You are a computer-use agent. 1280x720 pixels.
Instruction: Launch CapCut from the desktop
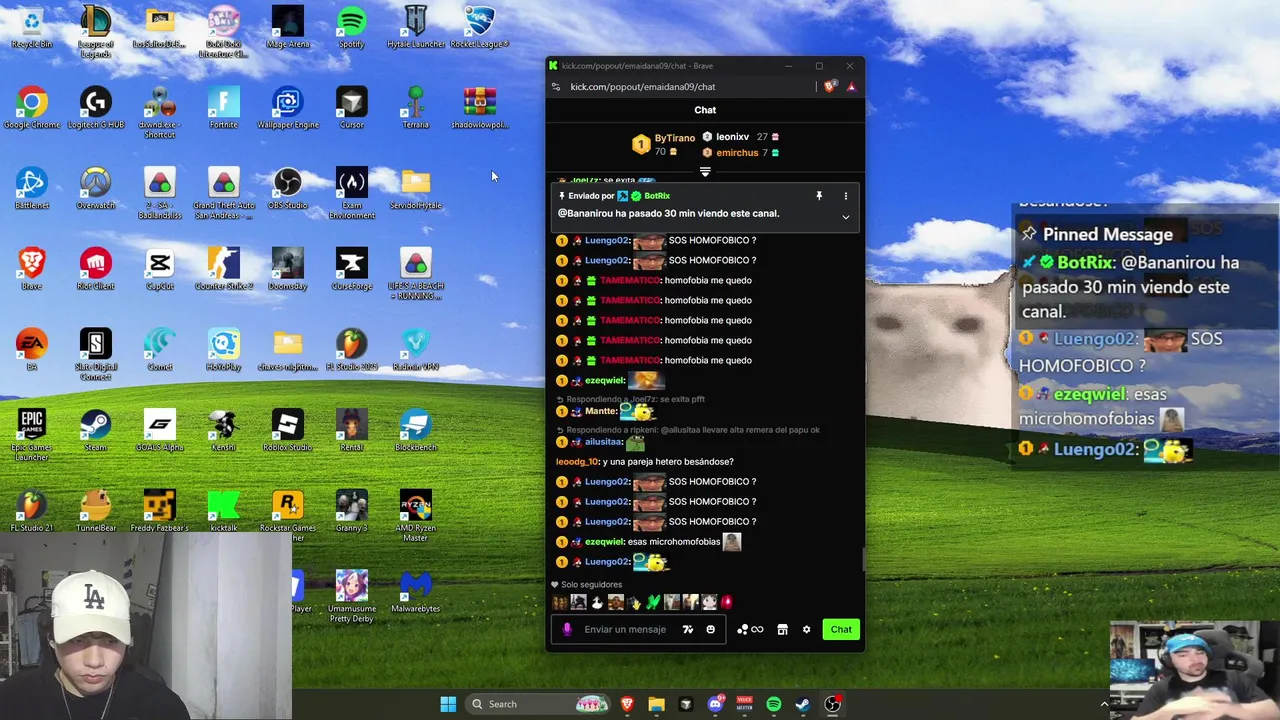pos(160,270)
